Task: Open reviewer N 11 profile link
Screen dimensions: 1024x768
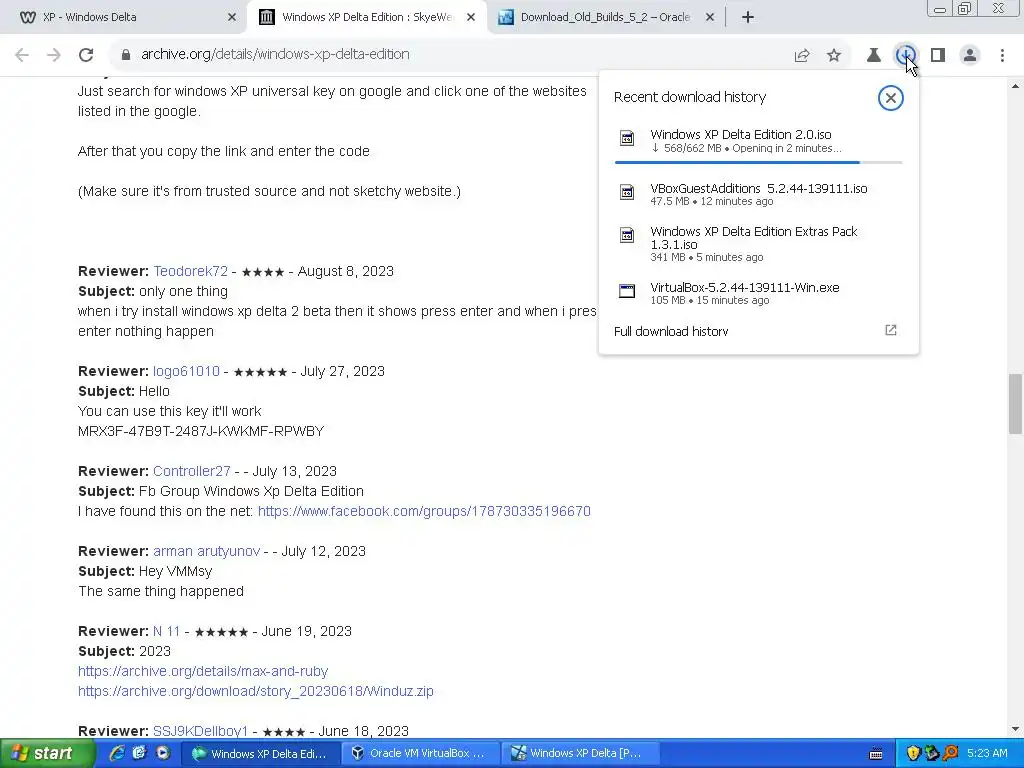Action: pyautogui.click(x=167, y=631)
